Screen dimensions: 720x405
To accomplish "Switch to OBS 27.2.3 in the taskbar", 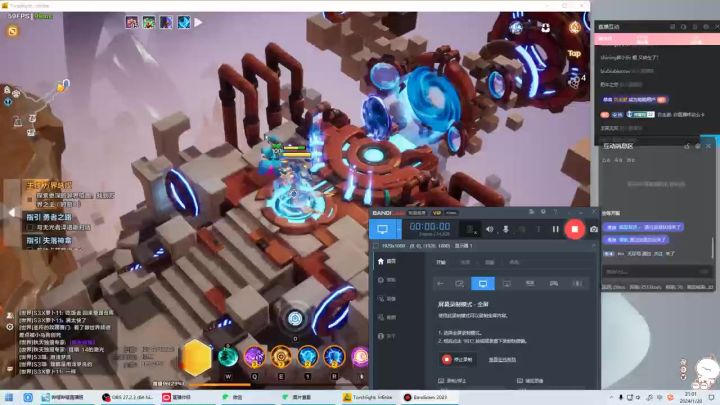I will [127, 397].
